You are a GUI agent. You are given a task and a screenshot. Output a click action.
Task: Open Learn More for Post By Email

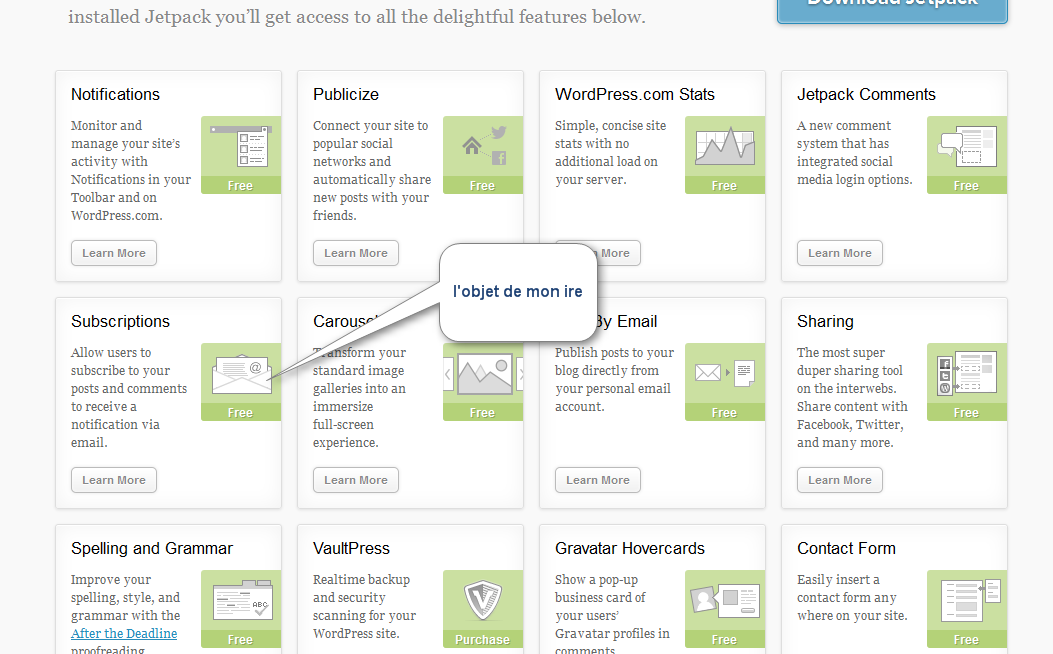pyautogui.click(x=598, y=480)
